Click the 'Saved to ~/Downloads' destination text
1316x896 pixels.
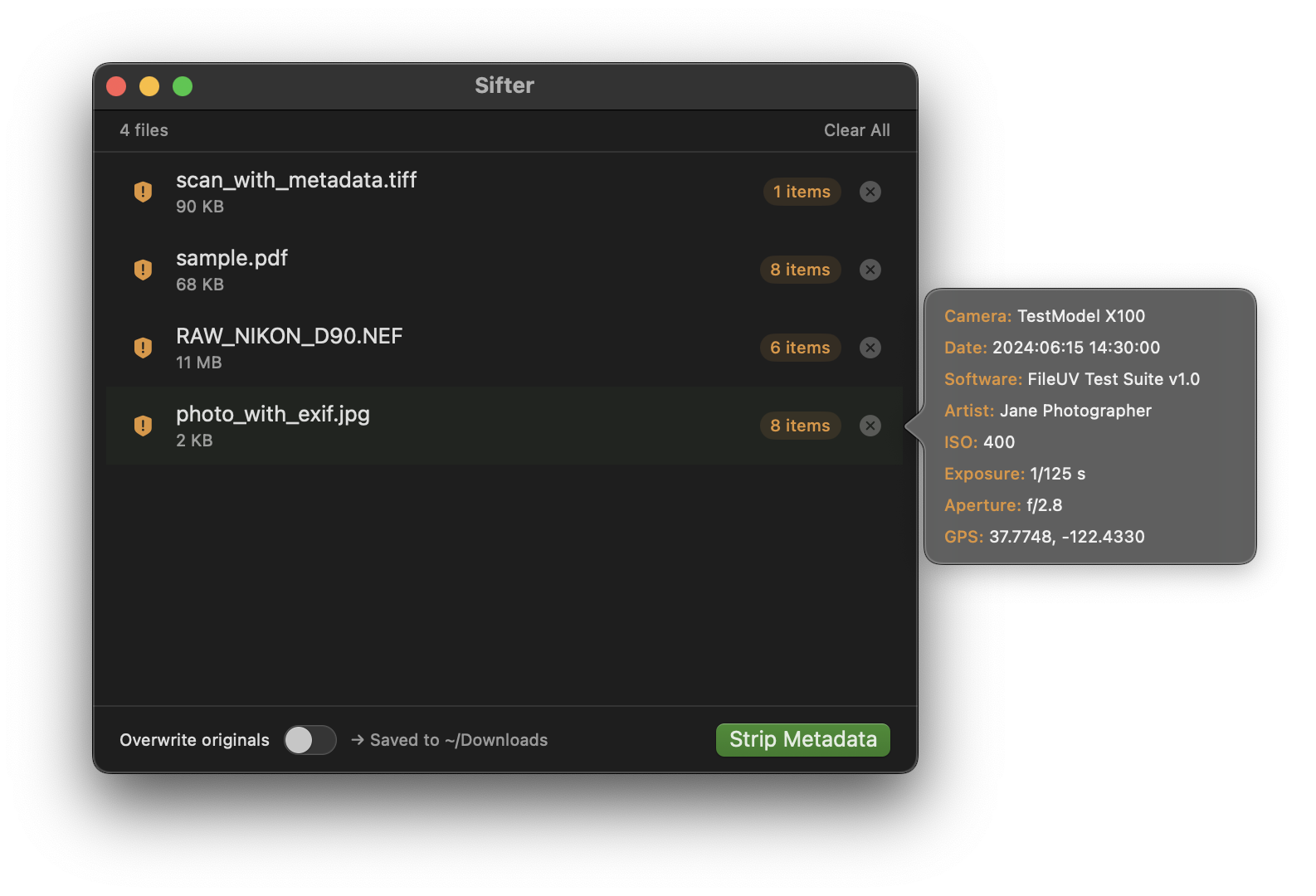pyautogui.click(x=458, y=740)
